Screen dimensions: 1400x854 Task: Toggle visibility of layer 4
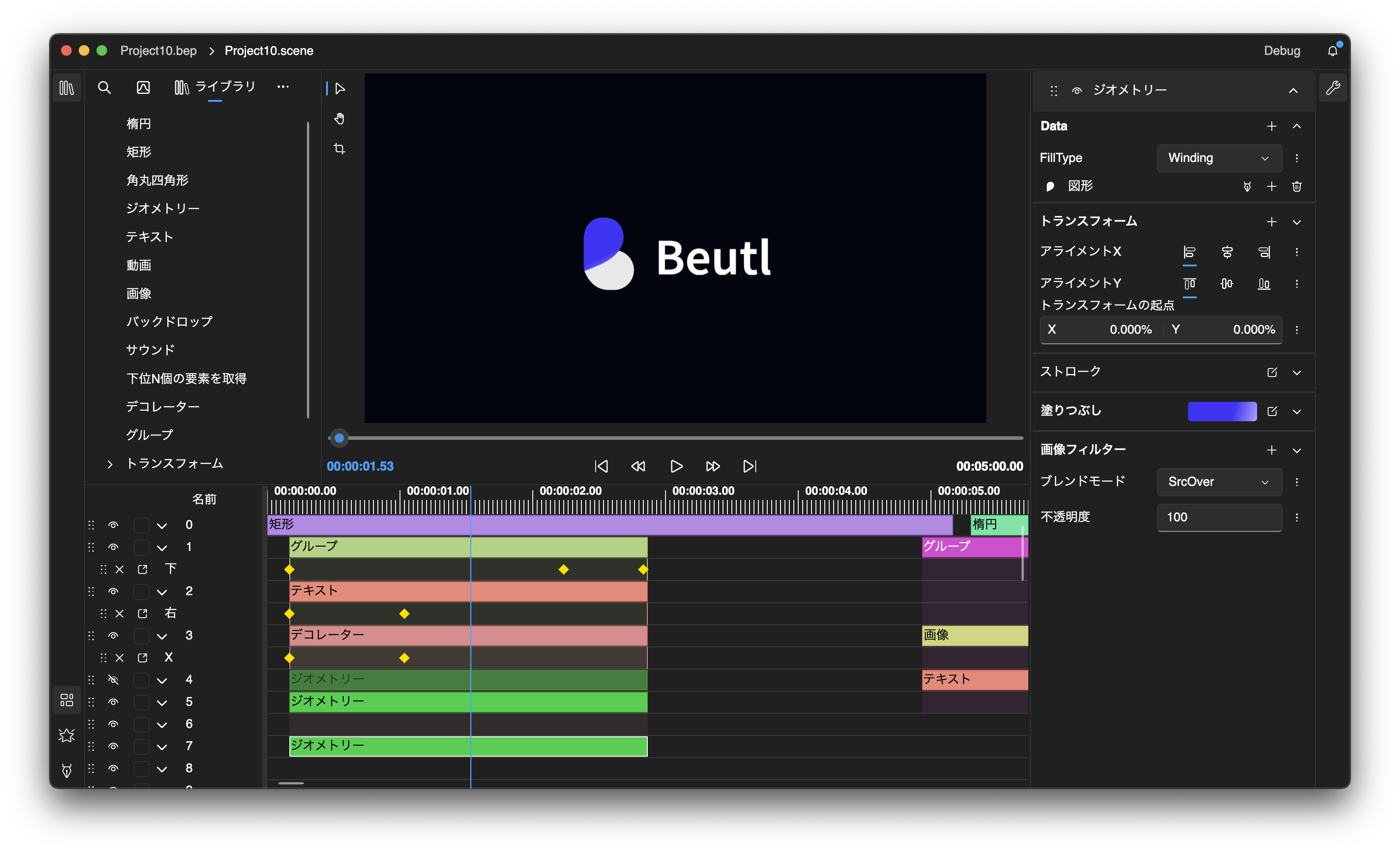[113, 680]
